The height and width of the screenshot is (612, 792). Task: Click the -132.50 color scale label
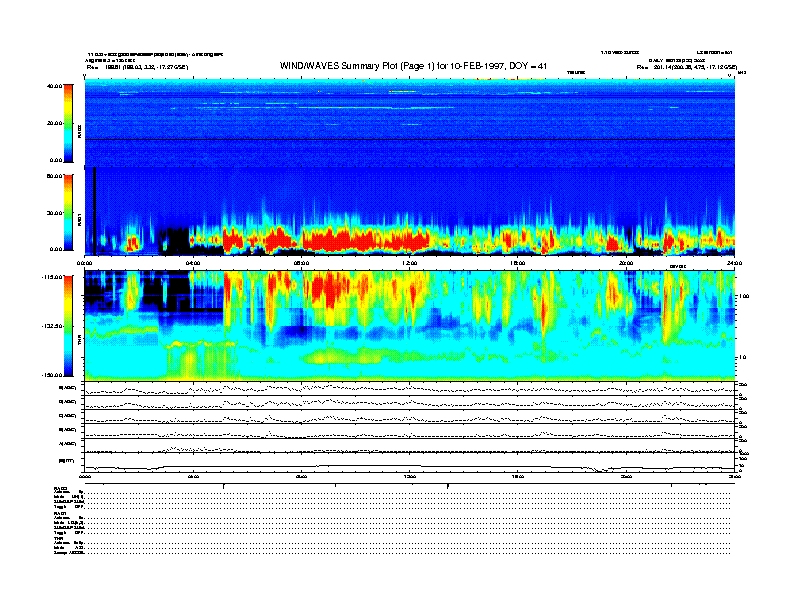click(52, 326)
